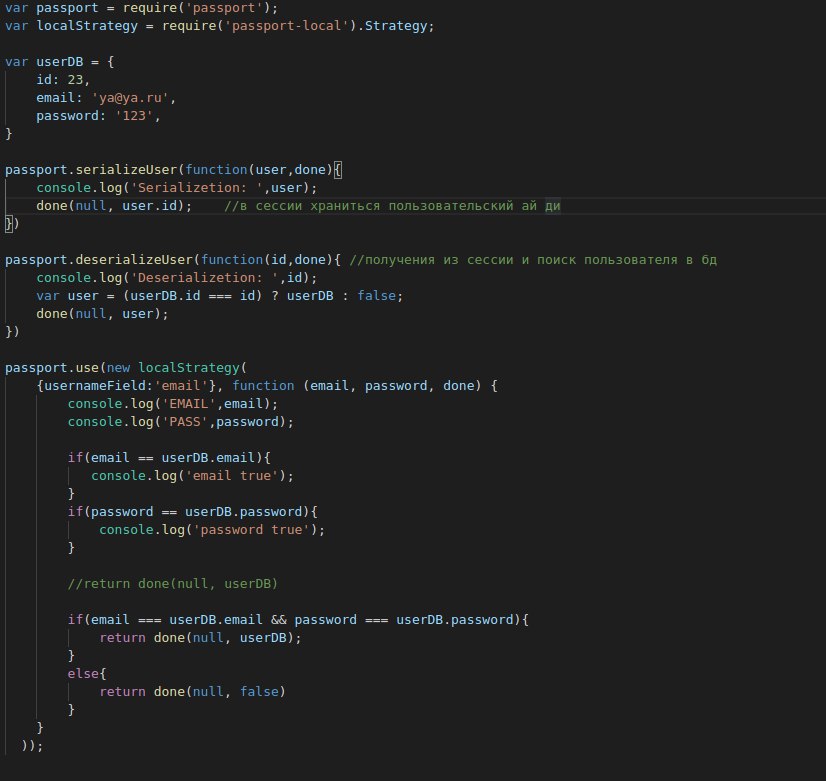Click the console.log 'Deserializetion: ' line
The width and height of the screenshot is (826, 781).
[x=176, y=278]
